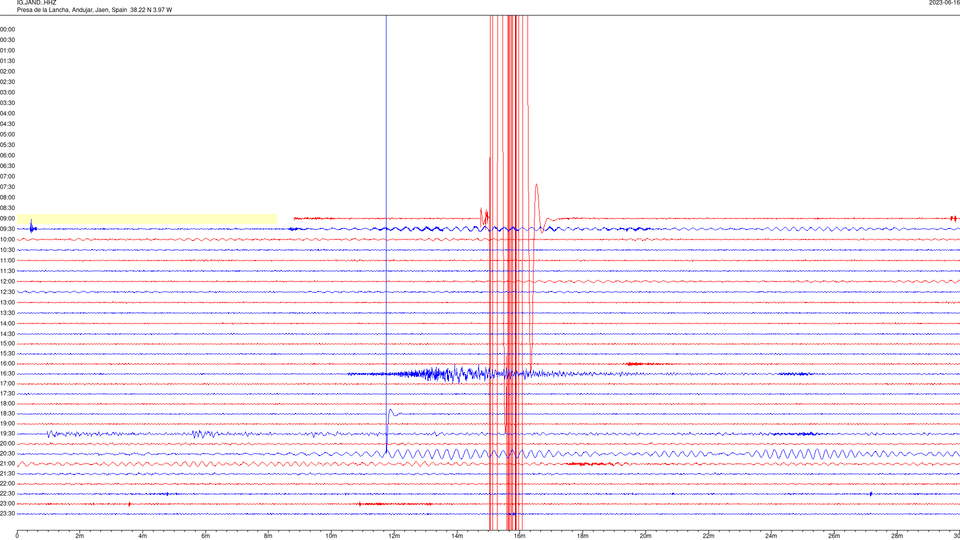Click the "14m" minute axis label
Viewport: 960px width, 540px height.
tap(457, 536)
